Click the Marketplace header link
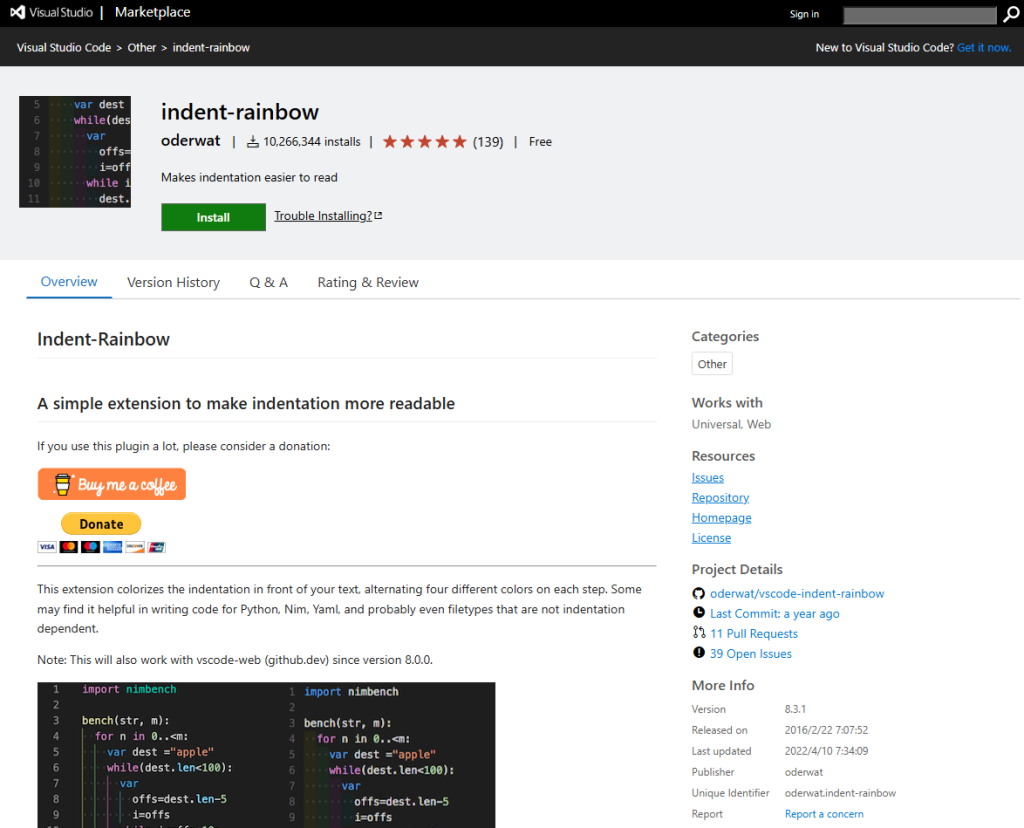1024x828 pixels. click(x=153, y=12)
